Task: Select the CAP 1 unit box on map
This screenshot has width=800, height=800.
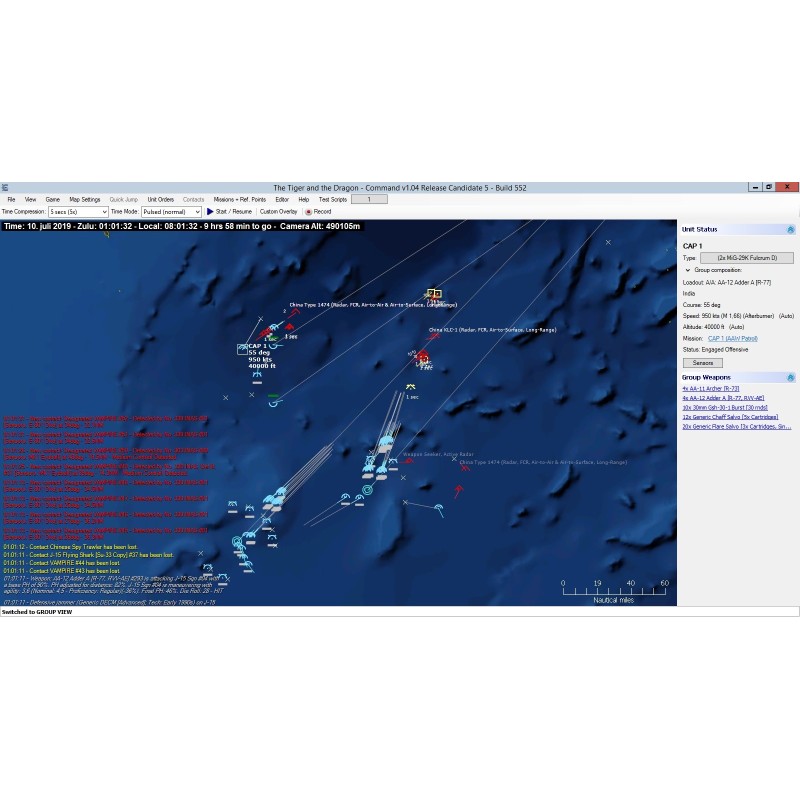Action: tap(242, 349)
